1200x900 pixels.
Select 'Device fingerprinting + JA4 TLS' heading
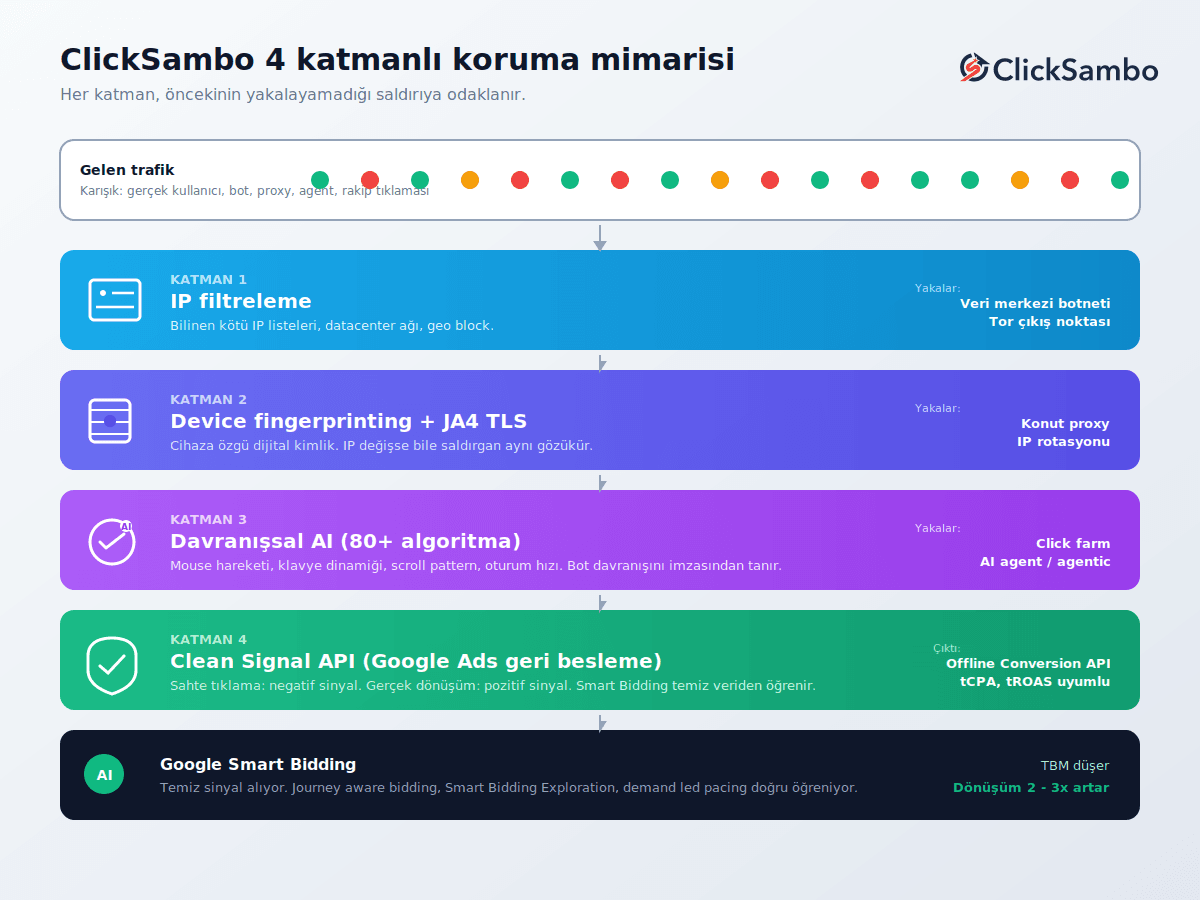click(348, 421)
